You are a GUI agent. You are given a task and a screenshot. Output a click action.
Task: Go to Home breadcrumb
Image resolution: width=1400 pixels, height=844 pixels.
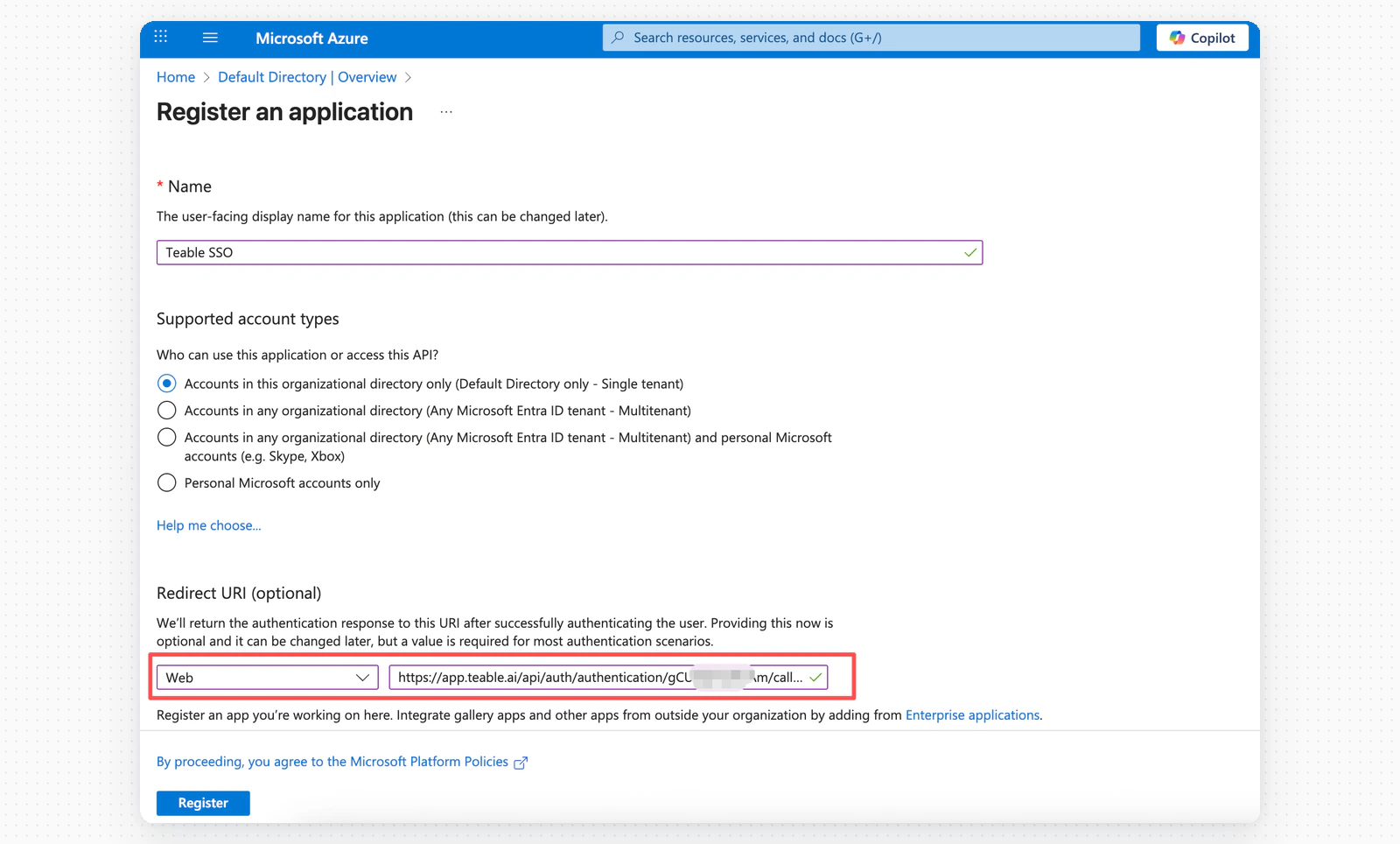pyautogui.click(x=176, y=77)
